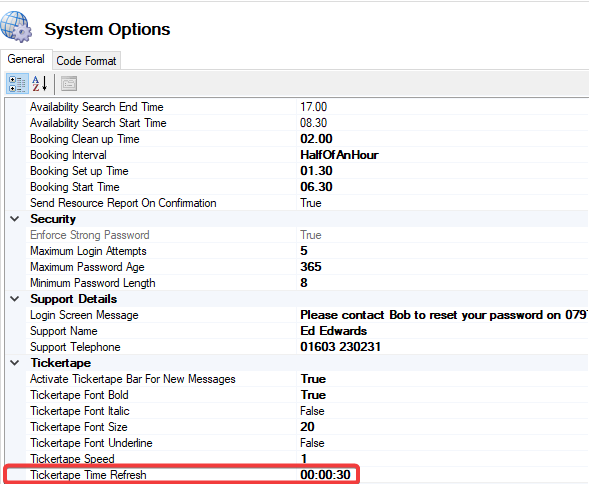
Task: Click the System Options globe gear icon
Action: click(x=16, y=26)
